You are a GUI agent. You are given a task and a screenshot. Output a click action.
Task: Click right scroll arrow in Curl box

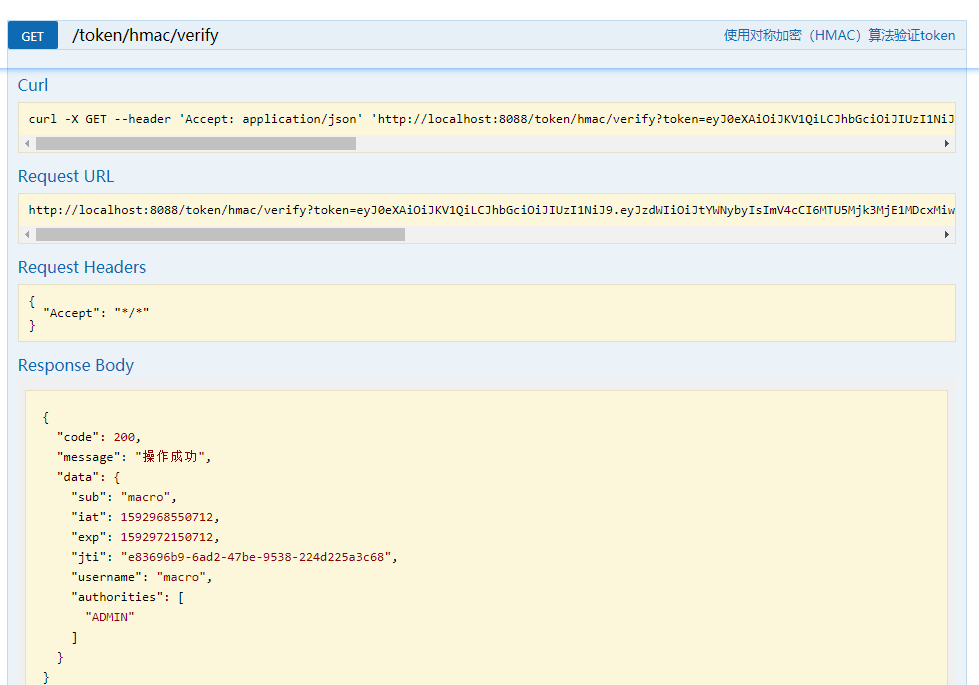pyautogui.click(x=947, y=144)
